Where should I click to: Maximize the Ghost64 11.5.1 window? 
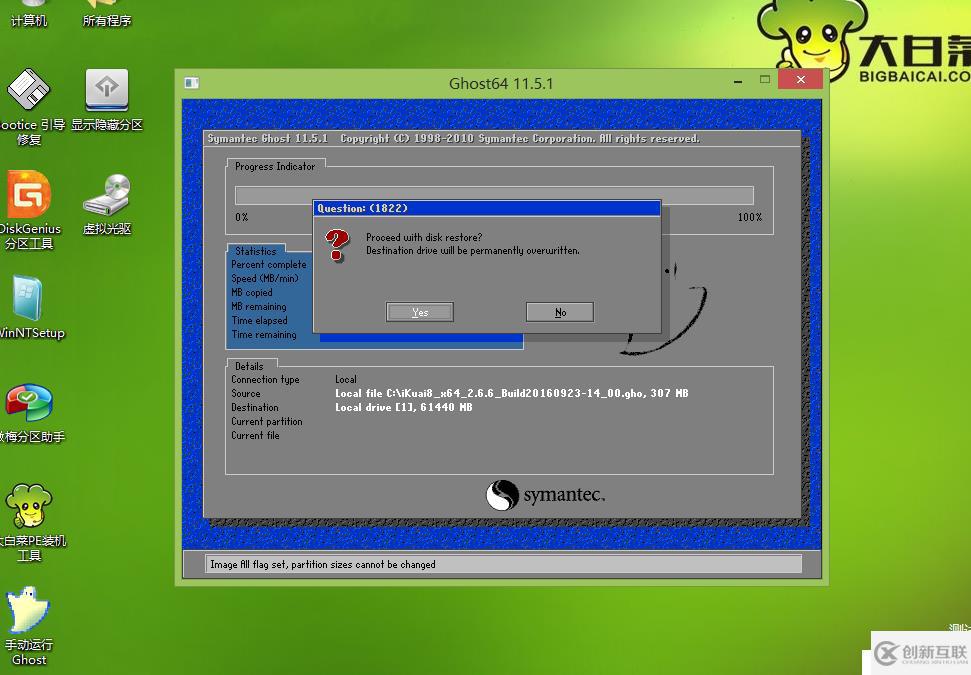click(x=765, y=79)
